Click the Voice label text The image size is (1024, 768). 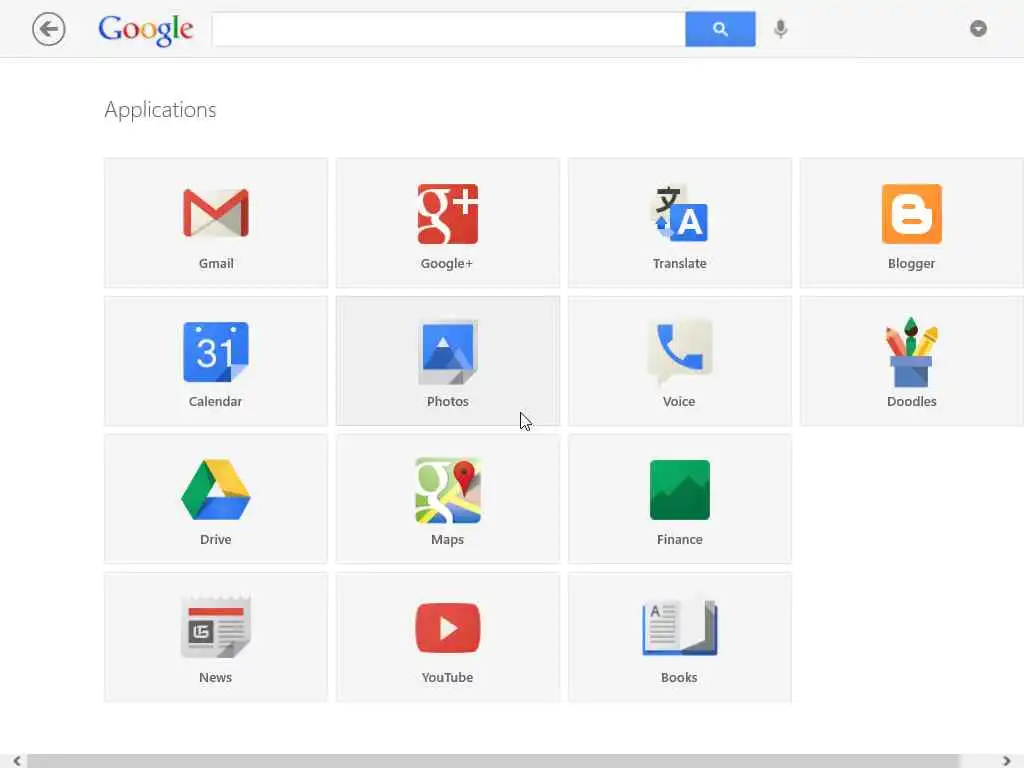tap(679, 401)
